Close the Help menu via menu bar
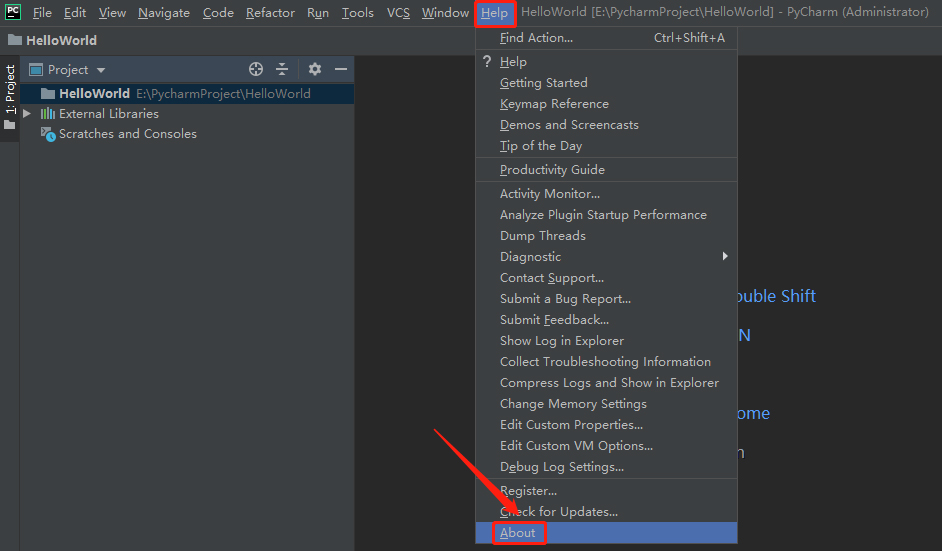Viewport: 942px width, 551px height. point(494,13)
